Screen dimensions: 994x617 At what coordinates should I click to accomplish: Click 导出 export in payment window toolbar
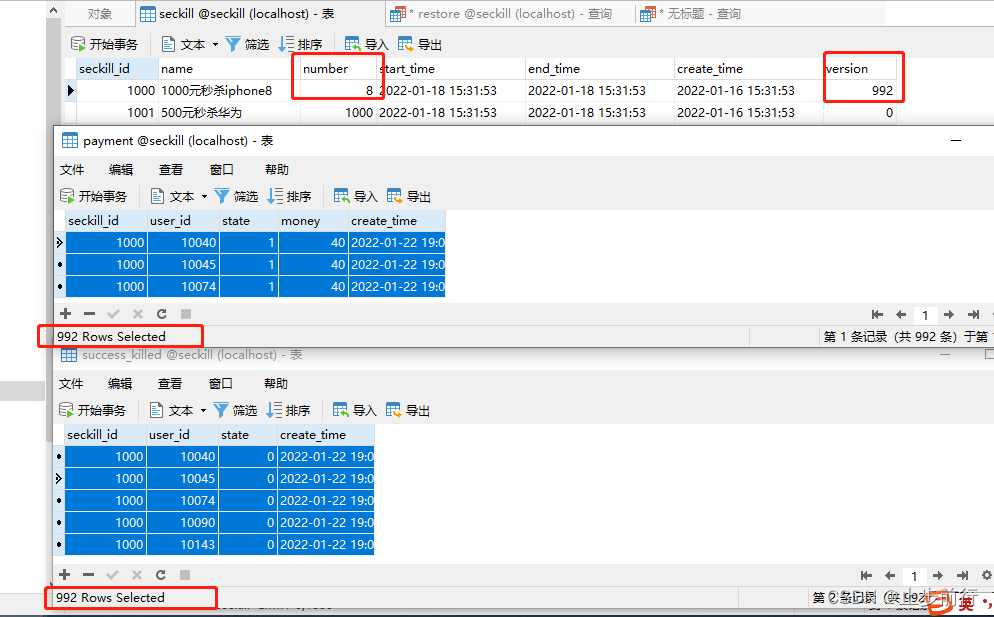409,196
